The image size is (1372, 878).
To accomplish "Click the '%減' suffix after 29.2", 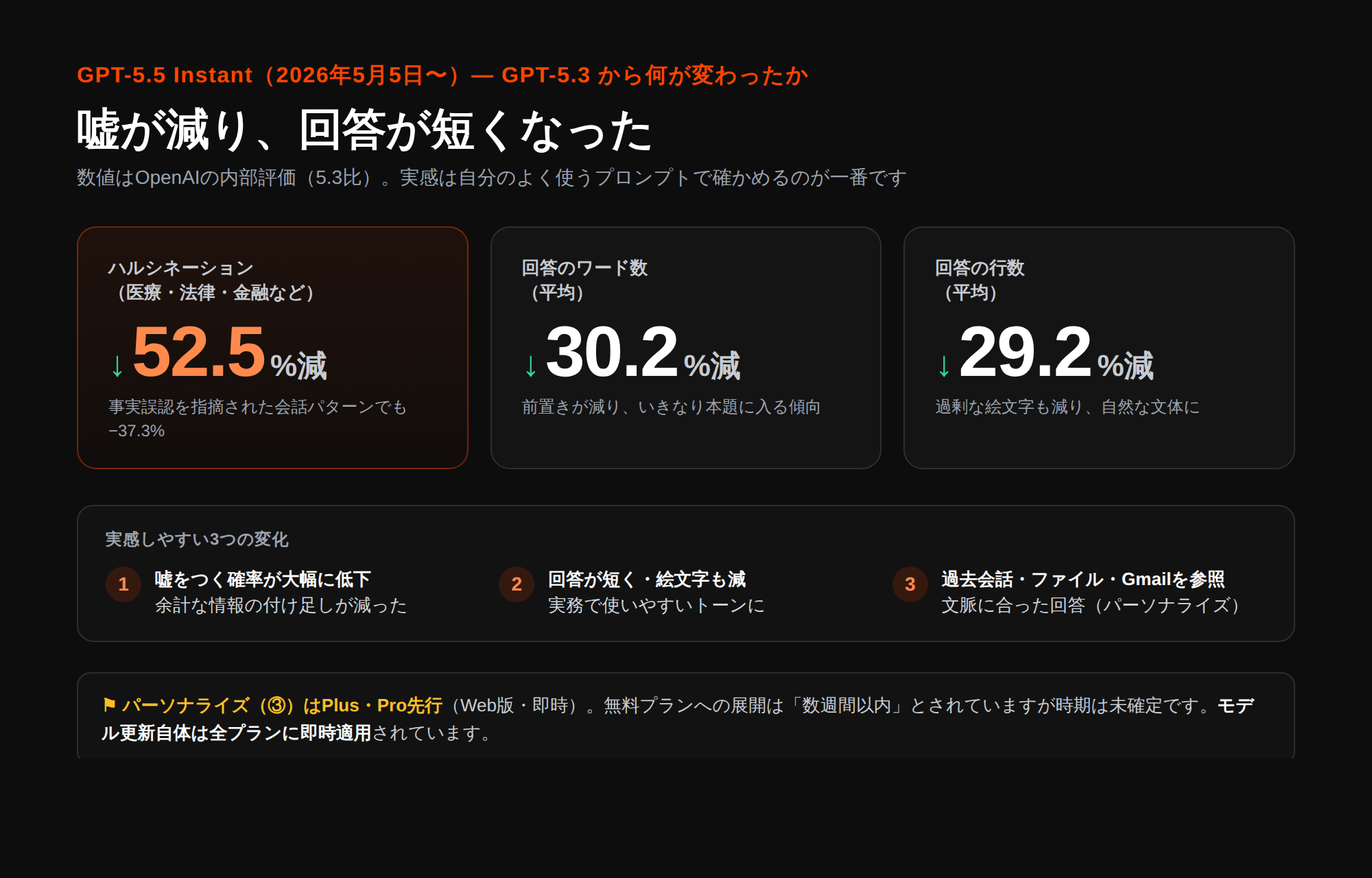I will [1126, 366].
